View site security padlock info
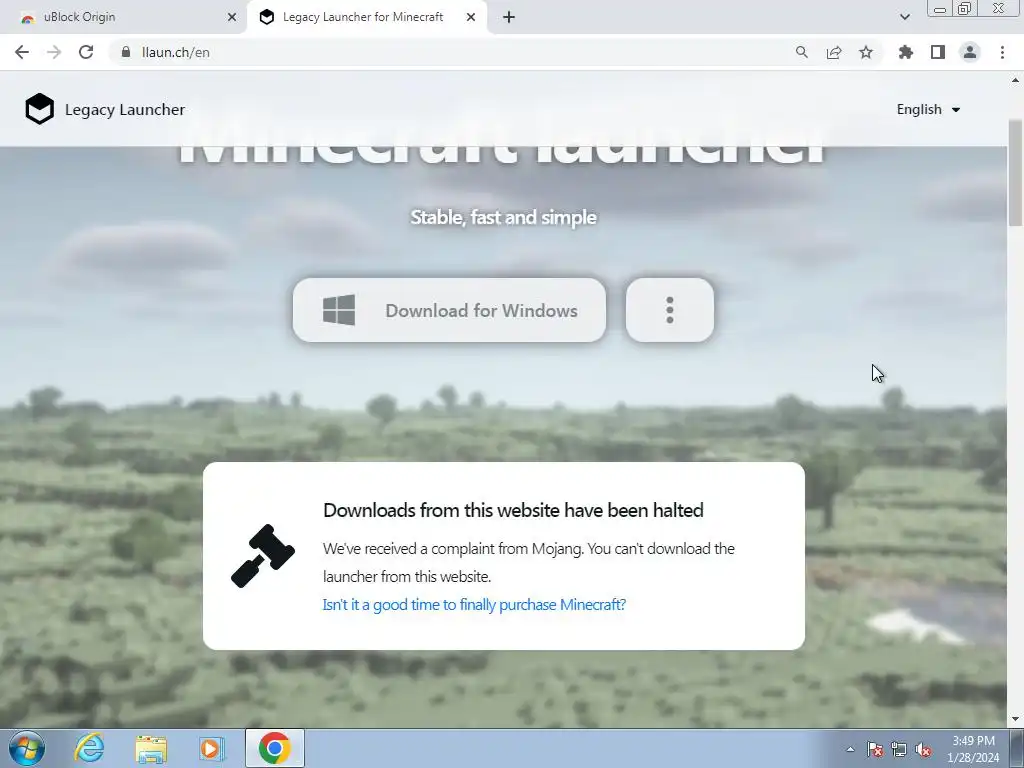Screen dimensions: 1024x768 tap(126, 52)
